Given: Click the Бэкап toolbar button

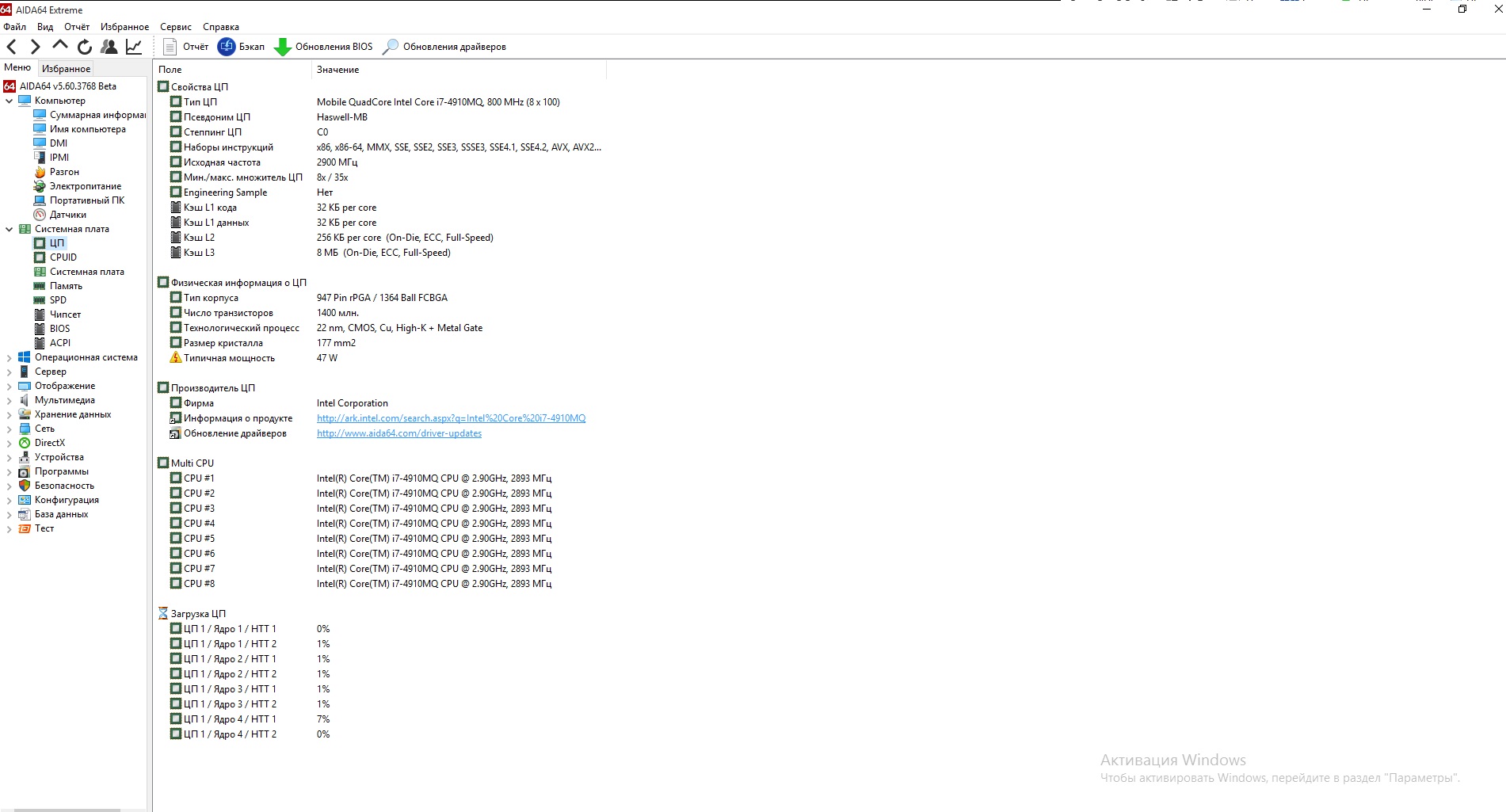Looking at the screenshot, I should [242, 47].
